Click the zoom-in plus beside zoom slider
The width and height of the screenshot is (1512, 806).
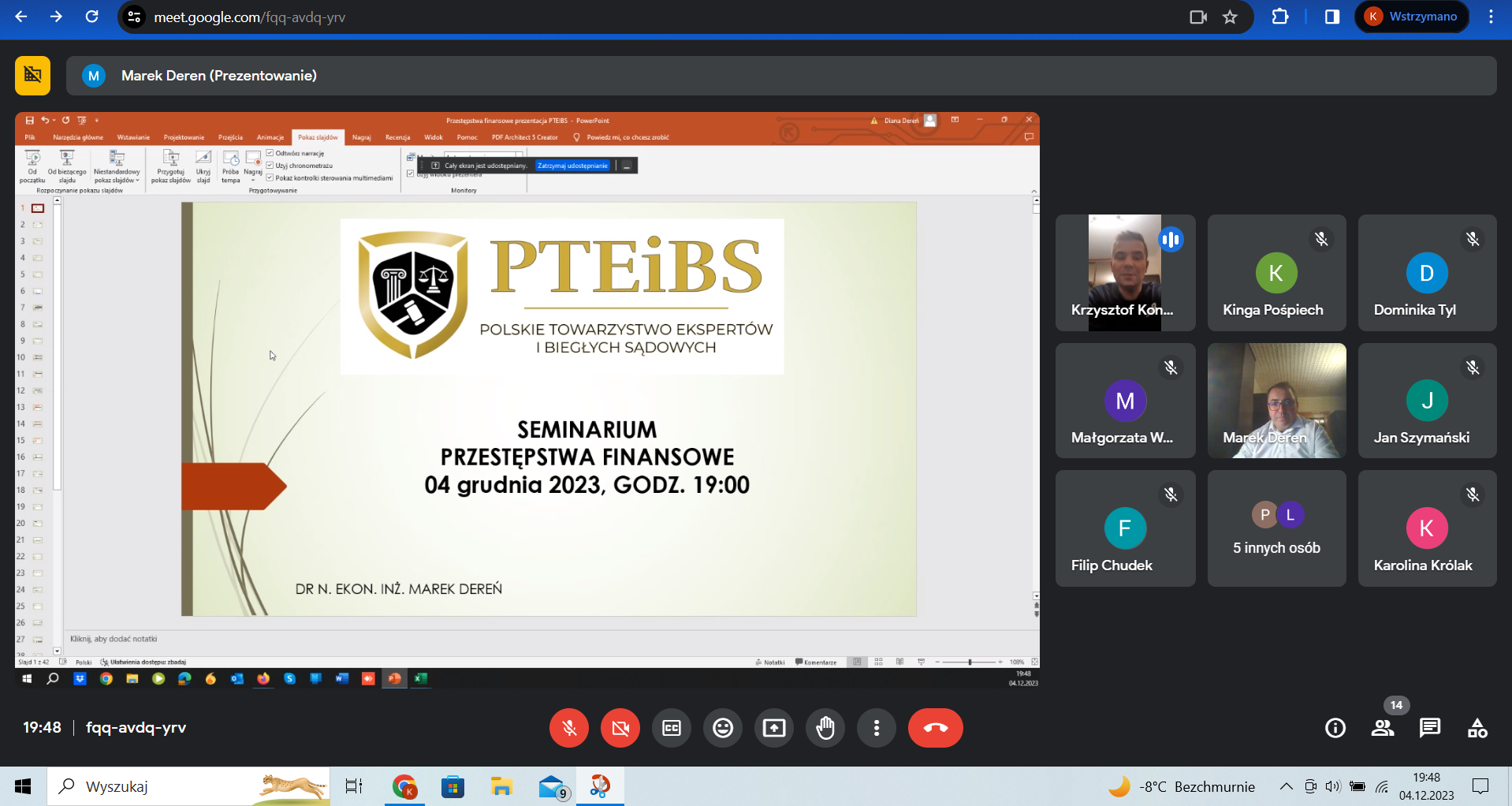[1000, 662]
